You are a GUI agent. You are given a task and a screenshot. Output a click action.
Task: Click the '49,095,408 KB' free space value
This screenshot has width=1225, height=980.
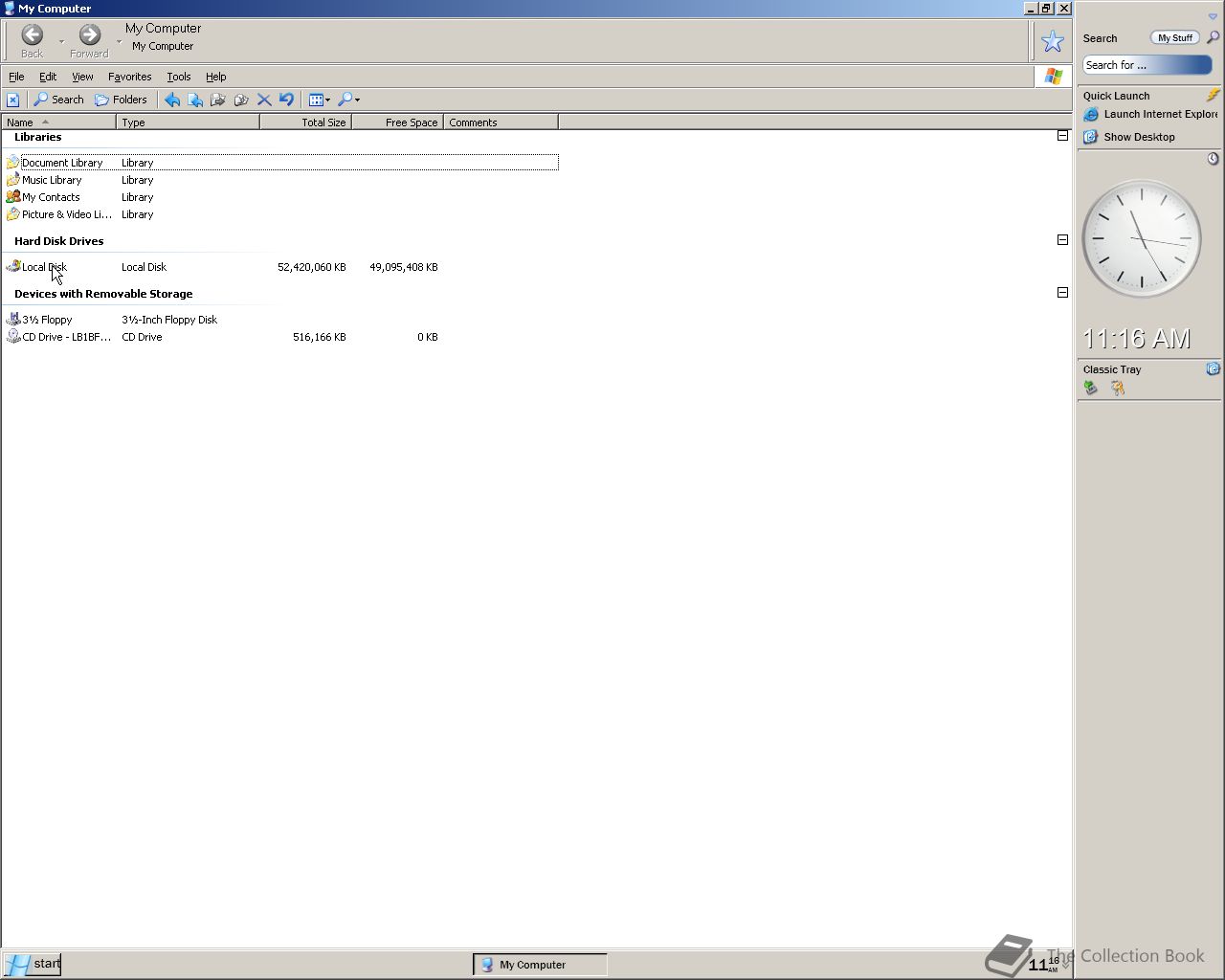click(x=404, y=267)
